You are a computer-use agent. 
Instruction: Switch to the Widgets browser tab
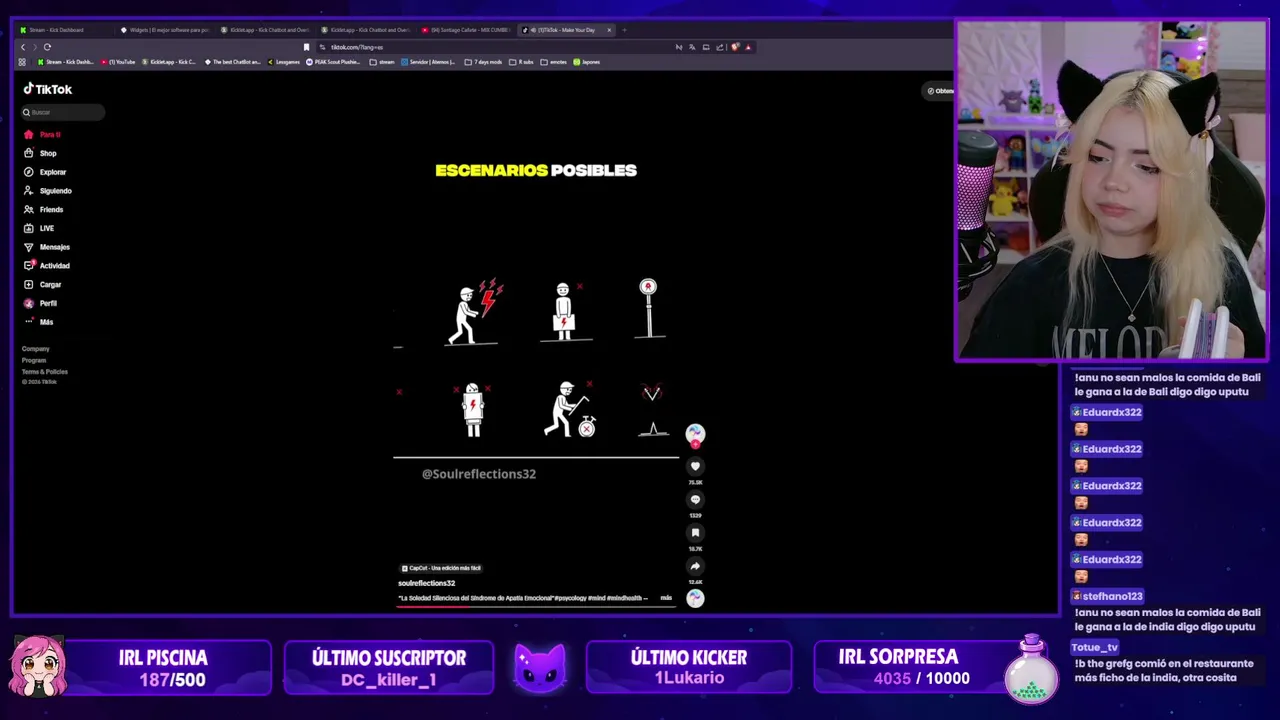[x=165, y=30]
